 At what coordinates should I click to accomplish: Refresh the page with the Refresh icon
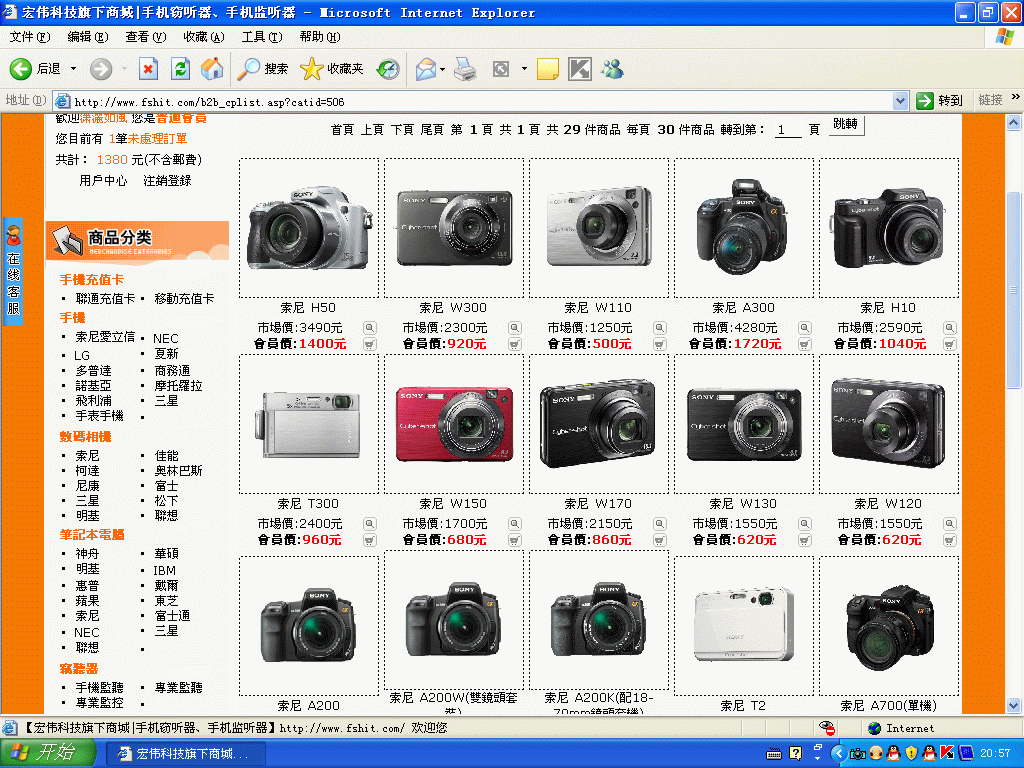pos(180,69)
